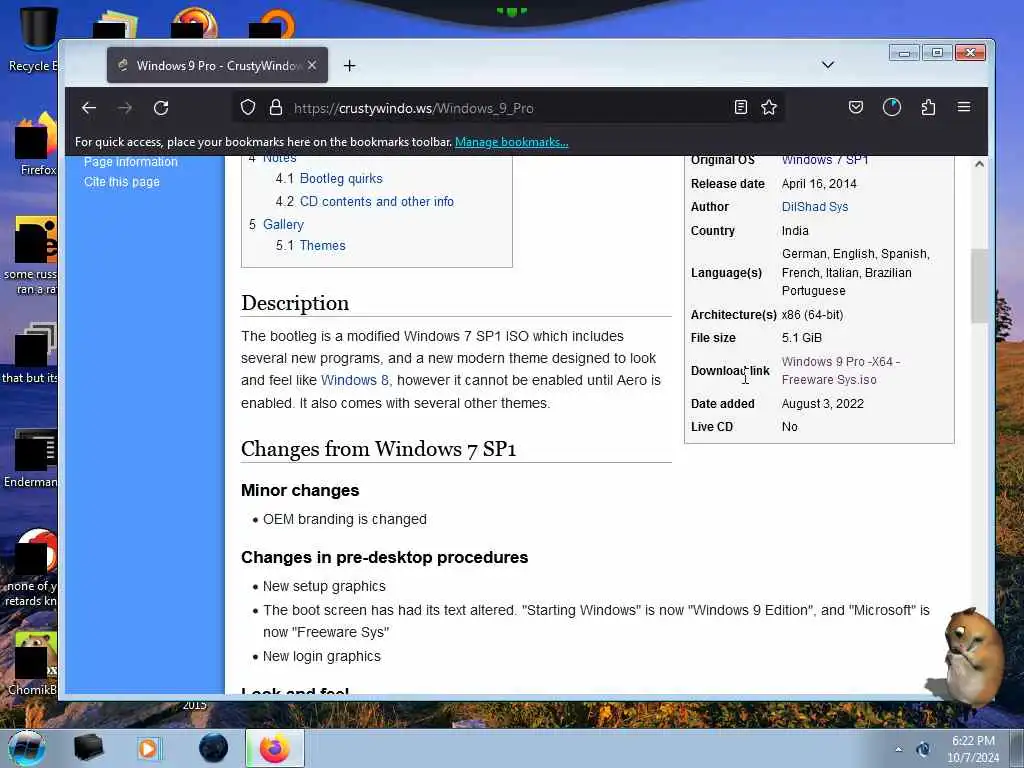
Task: Switch to Firefox on the taskbar
Action: click(275, 748)
